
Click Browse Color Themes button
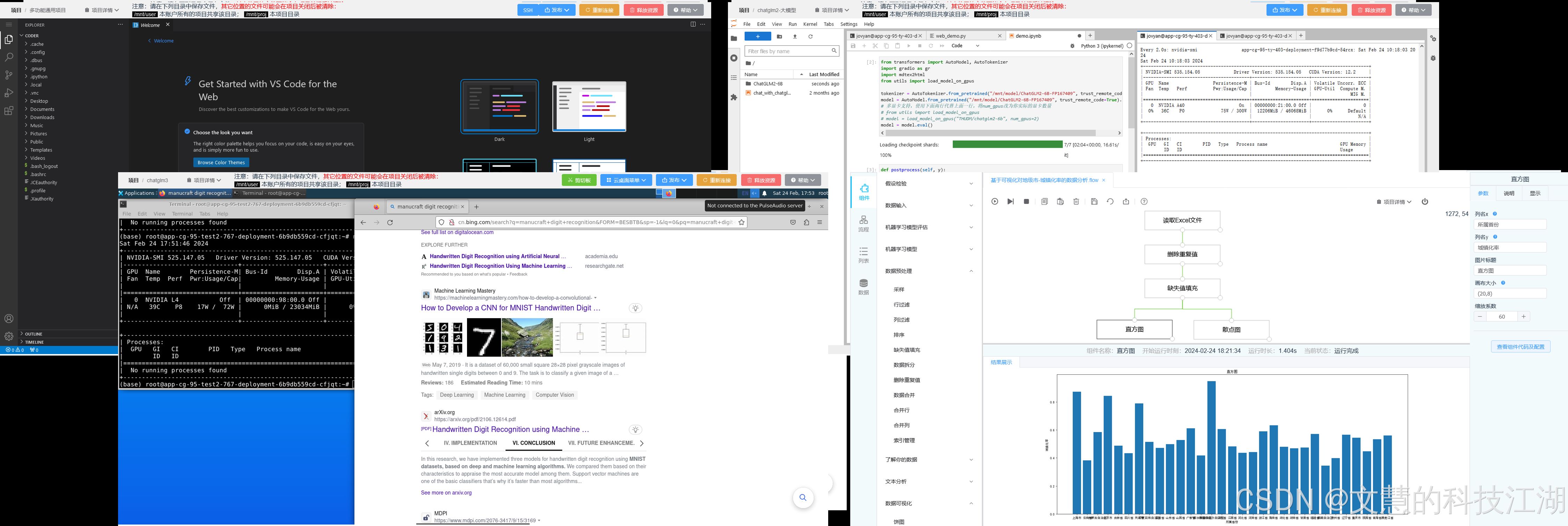pos(221,162)
